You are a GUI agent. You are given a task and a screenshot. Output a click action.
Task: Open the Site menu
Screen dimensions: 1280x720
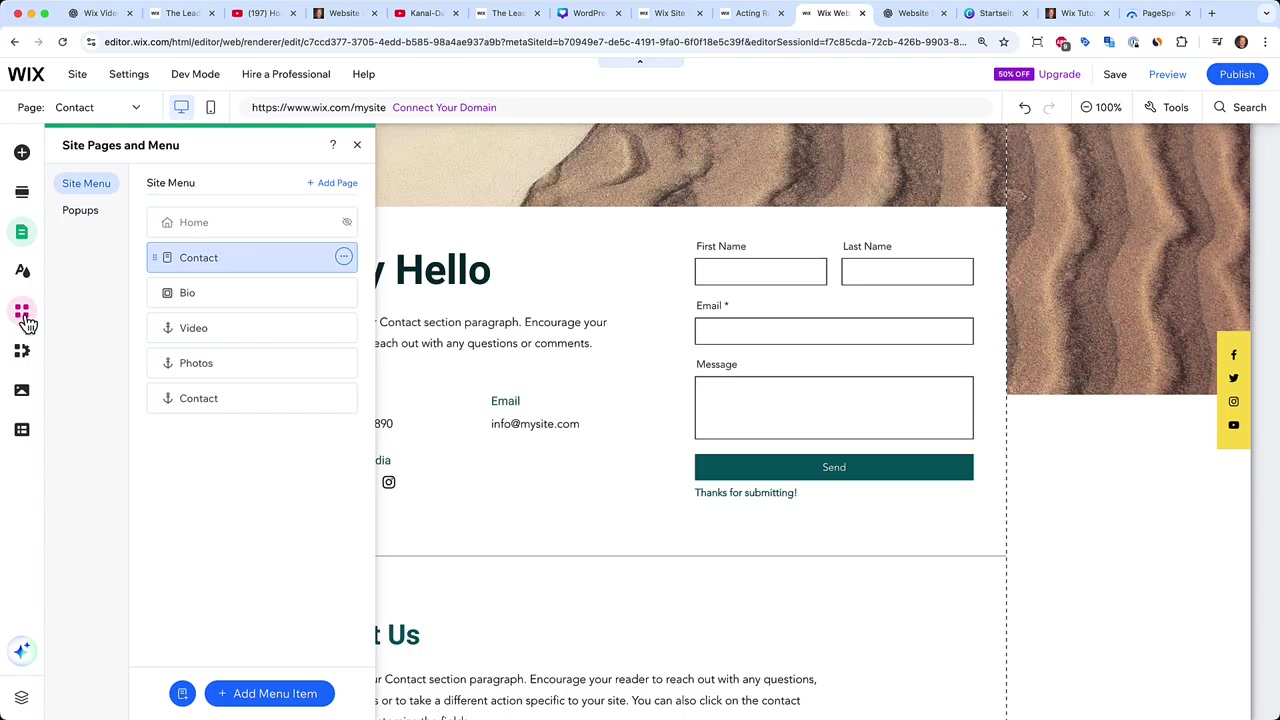click(x=77, y=74)
